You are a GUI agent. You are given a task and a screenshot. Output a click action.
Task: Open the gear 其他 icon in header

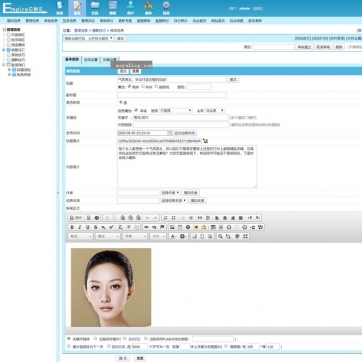tap(166, 8)
